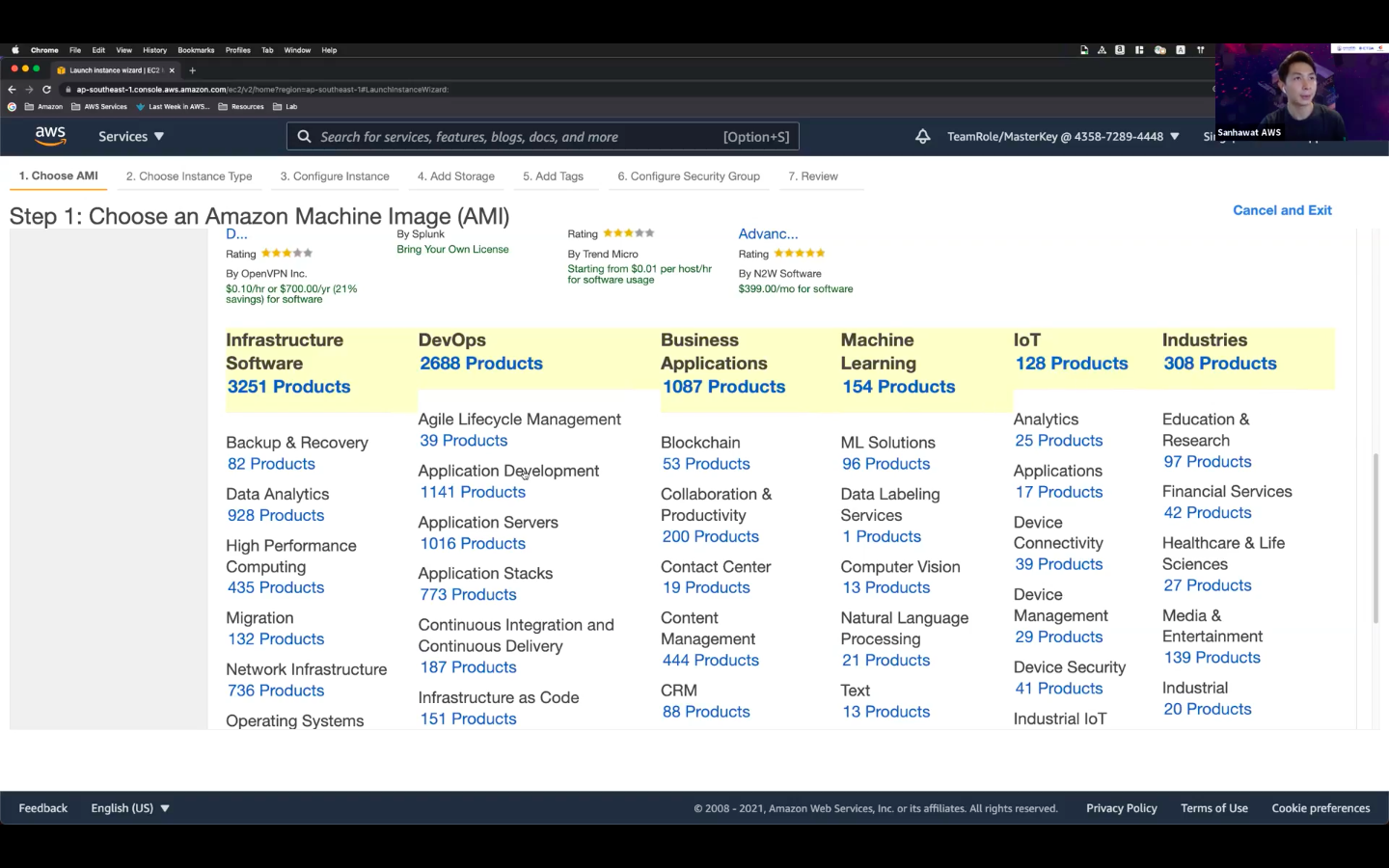Open Backup & Recovery 82 Products
This screenshot has width=1389, height=868.
coord(271,464)
